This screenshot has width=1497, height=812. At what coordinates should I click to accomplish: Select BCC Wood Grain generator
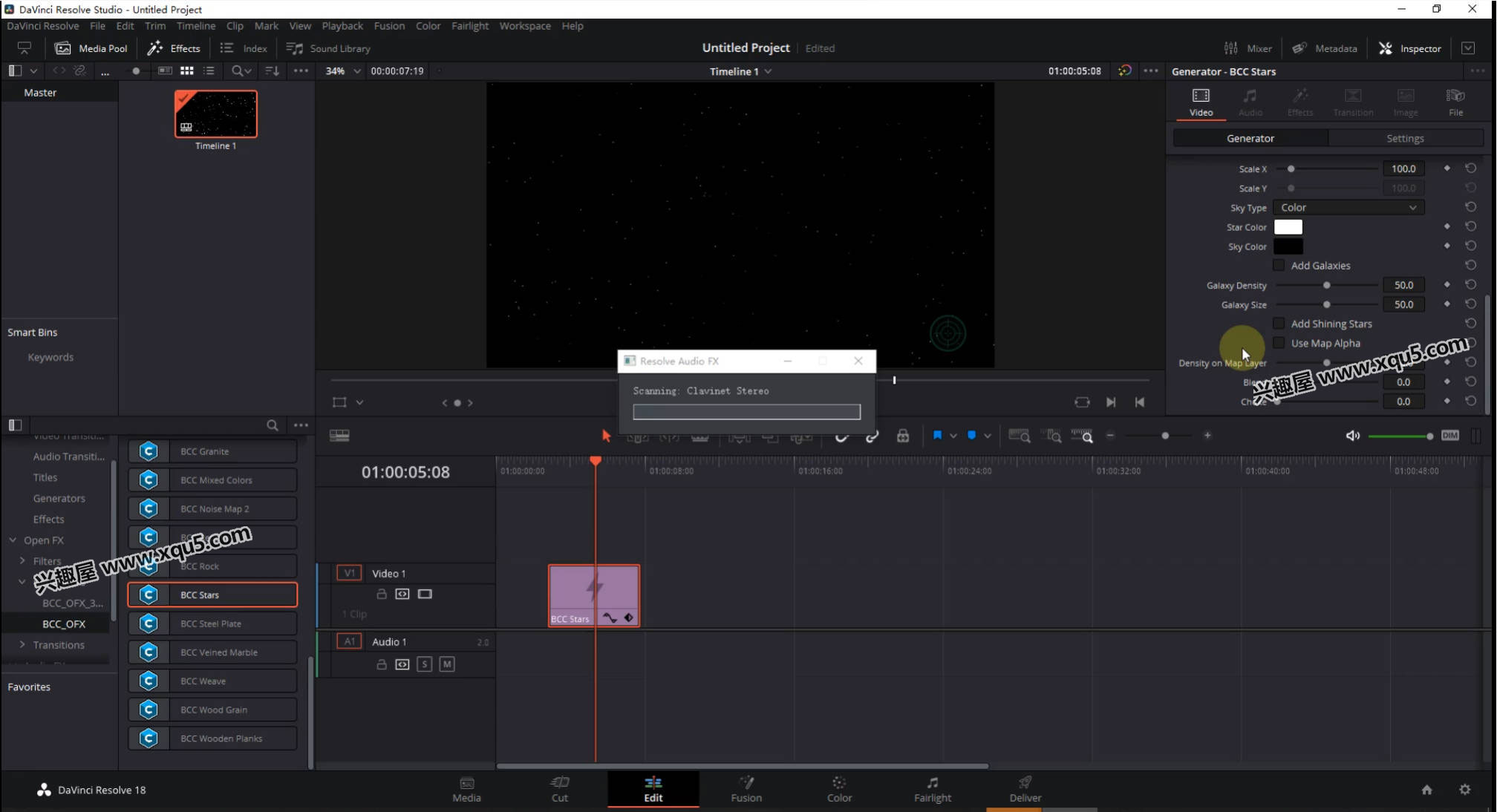pyautogui.click(x=212, y=710)
